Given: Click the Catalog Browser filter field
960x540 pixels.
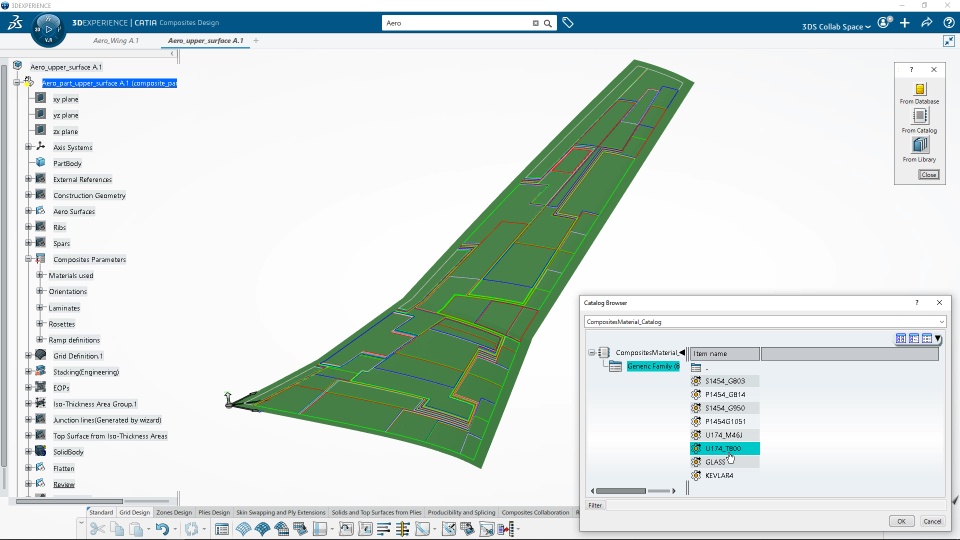Looking at the screenshot, I should tap(776, 505).
